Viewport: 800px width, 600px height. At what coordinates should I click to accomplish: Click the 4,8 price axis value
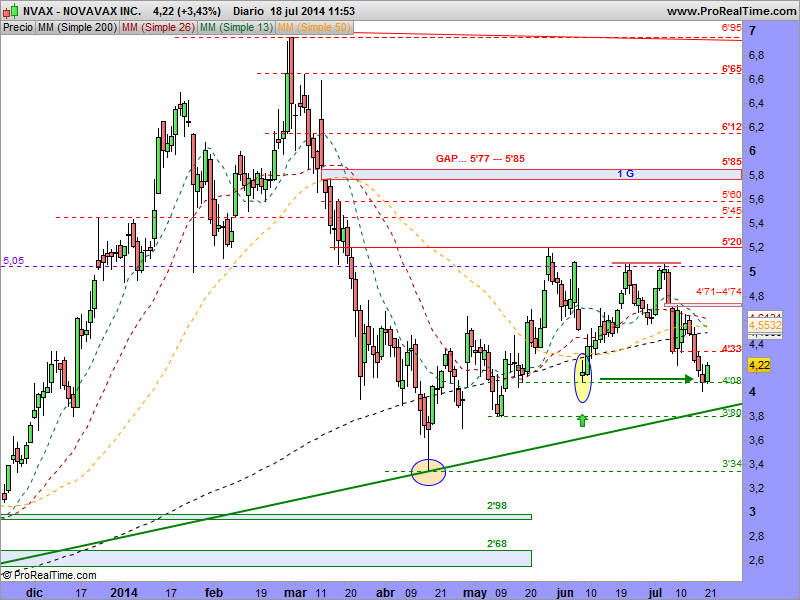coord(757,296)
